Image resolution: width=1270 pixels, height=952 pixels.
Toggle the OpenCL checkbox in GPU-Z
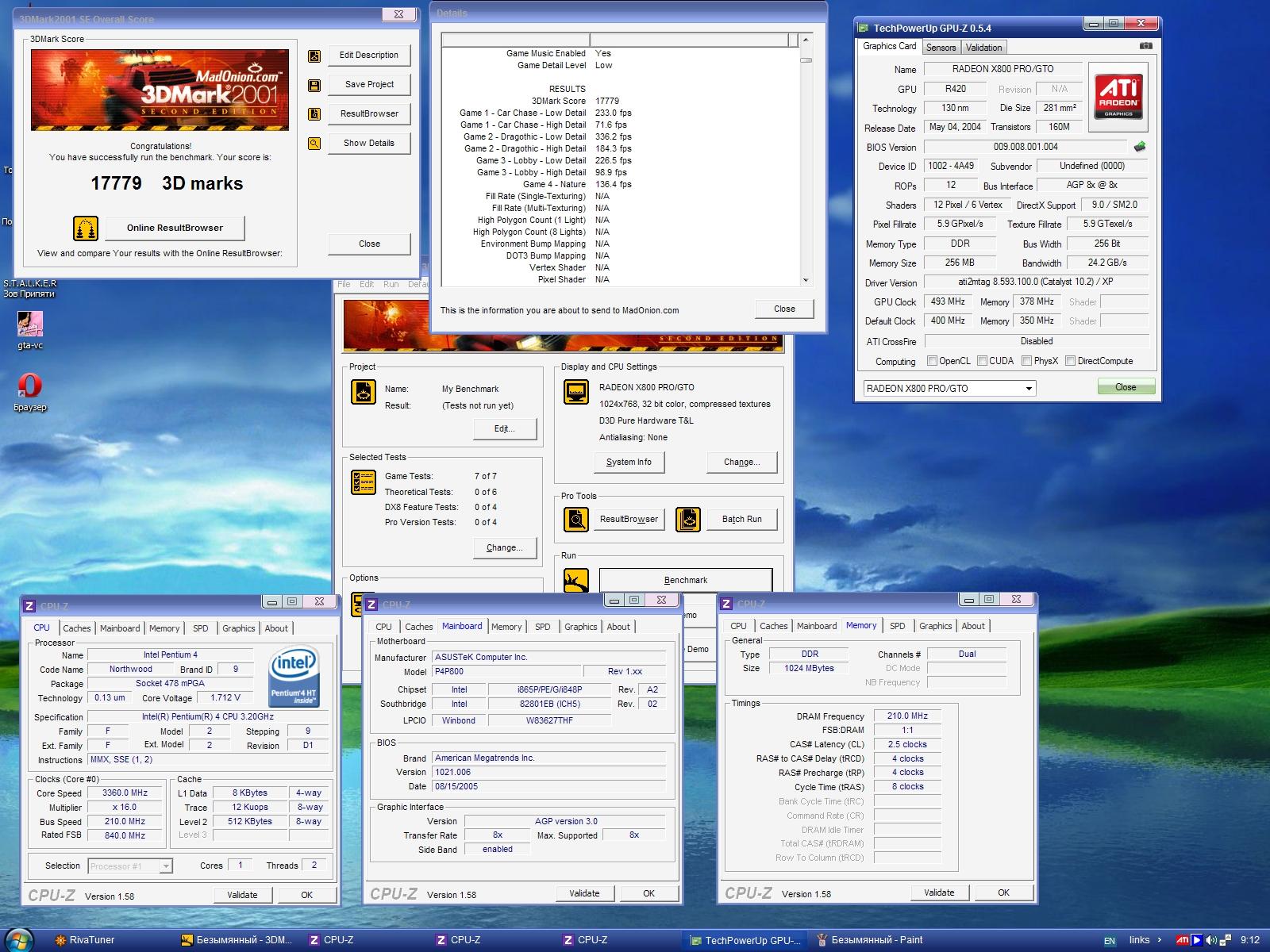pos(933,361)
